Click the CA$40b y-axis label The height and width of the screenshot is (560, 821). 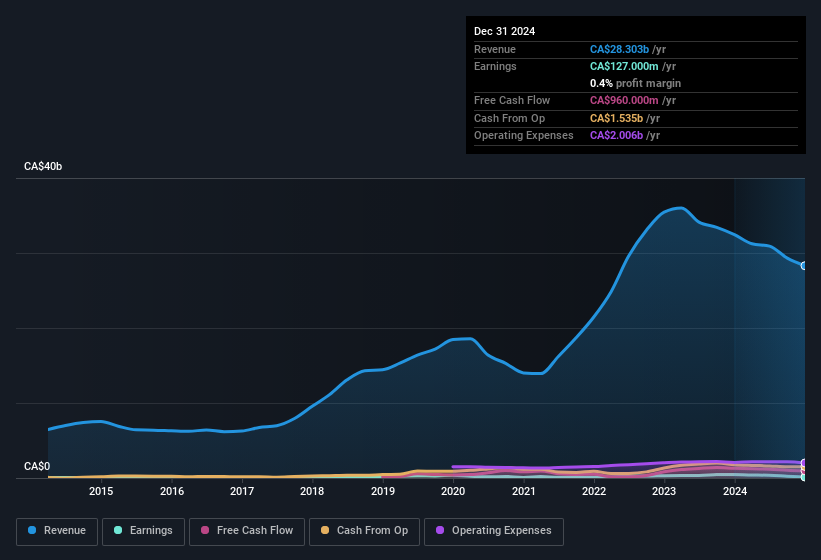coord(43,166)
